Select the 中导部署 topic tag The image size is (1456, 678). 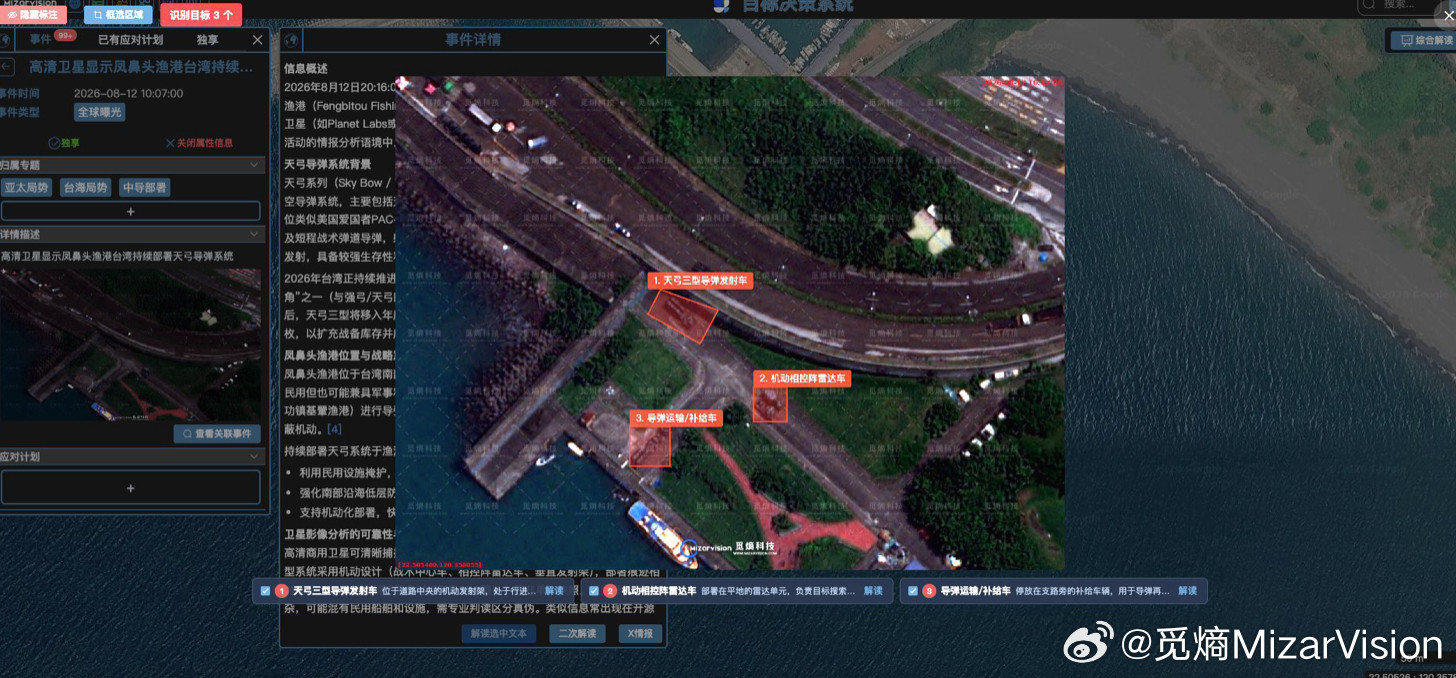click(144, 187)
